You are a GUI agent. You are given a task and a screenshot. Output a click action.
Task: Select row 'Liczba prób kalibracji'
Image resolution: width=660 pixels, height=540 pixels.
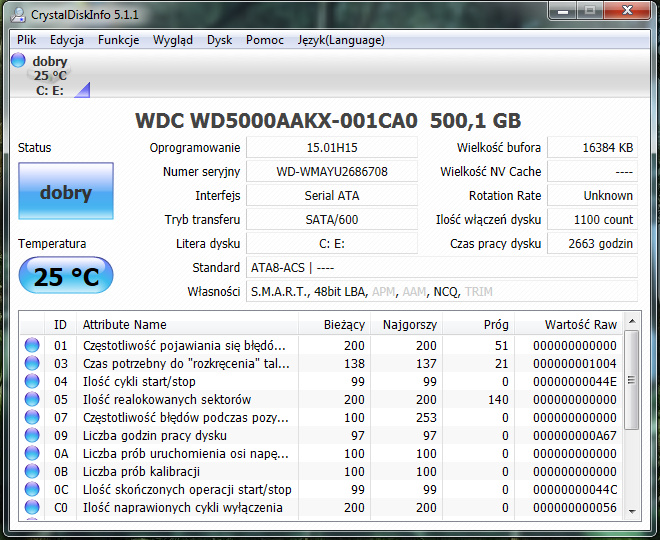point(321,471)
